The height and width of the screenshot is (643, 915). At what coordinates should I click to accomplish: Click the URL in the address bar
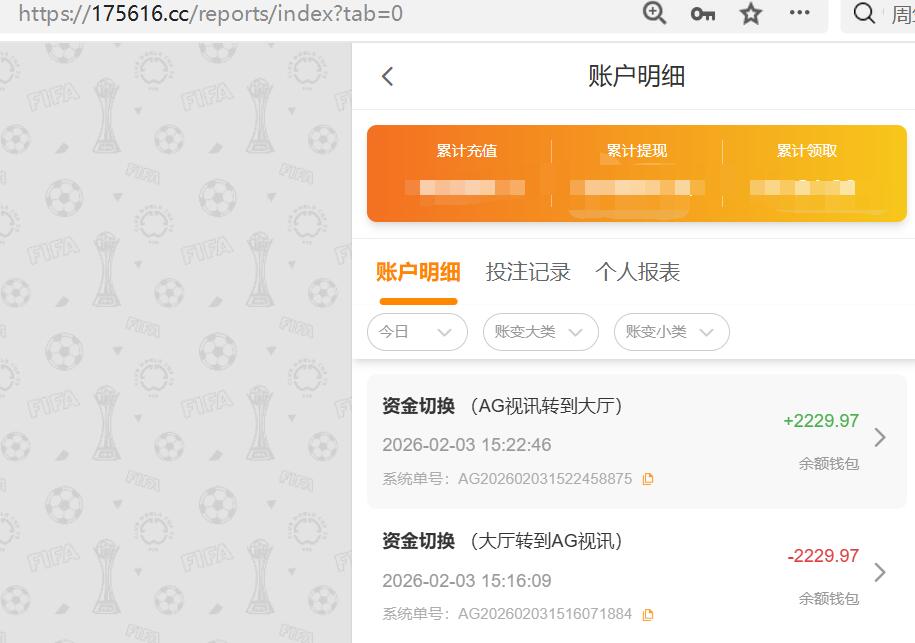[200, 14]
